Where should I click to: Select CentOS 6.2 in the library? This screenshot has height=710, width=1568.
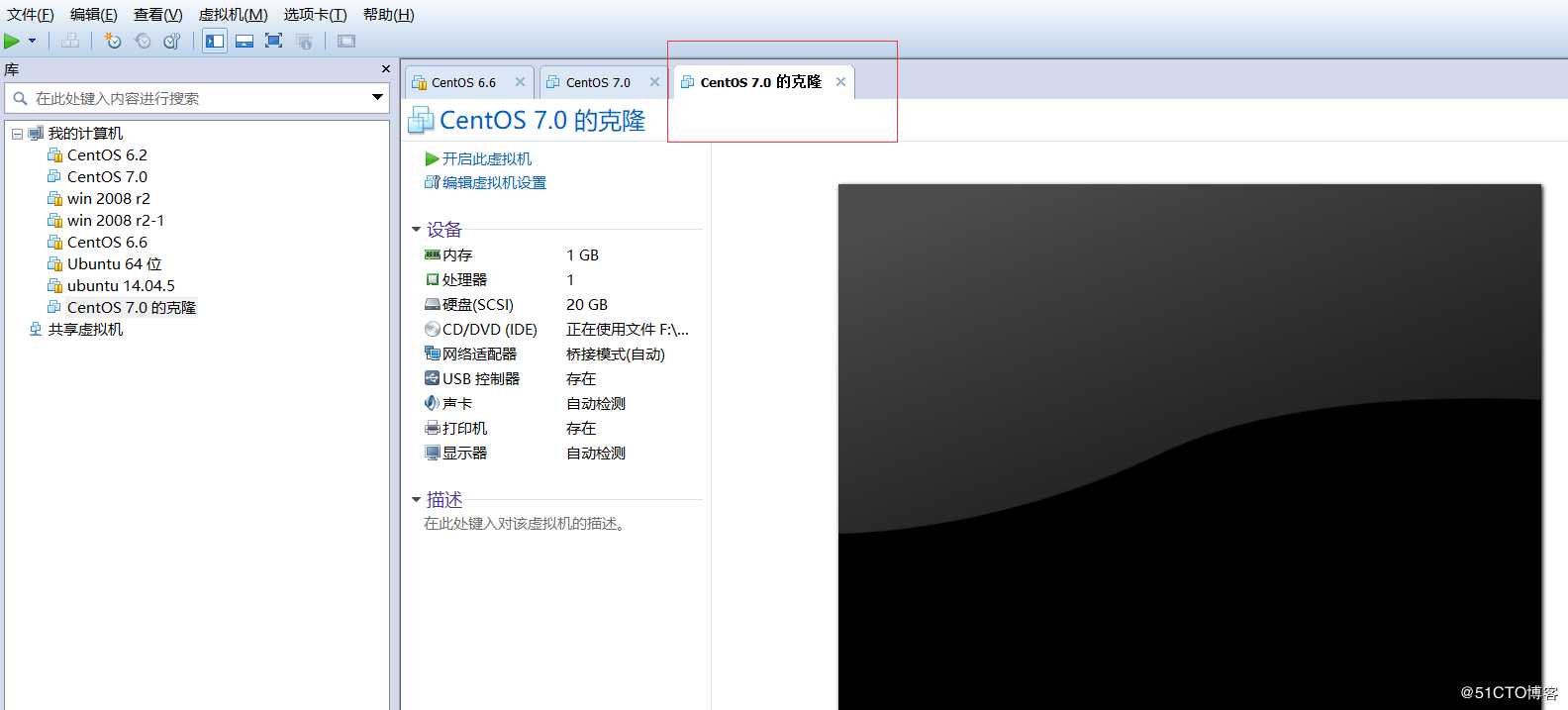tap(107, 155)
